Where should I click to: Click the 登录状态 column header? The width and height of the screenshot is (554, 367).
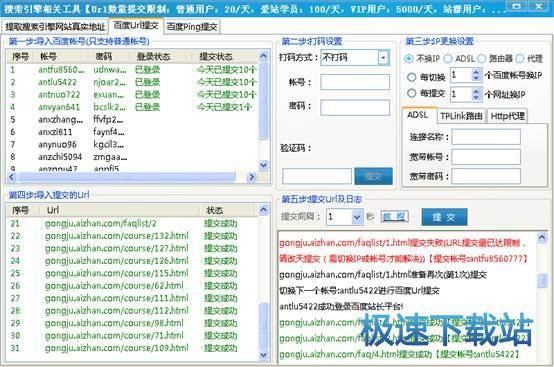161,56
